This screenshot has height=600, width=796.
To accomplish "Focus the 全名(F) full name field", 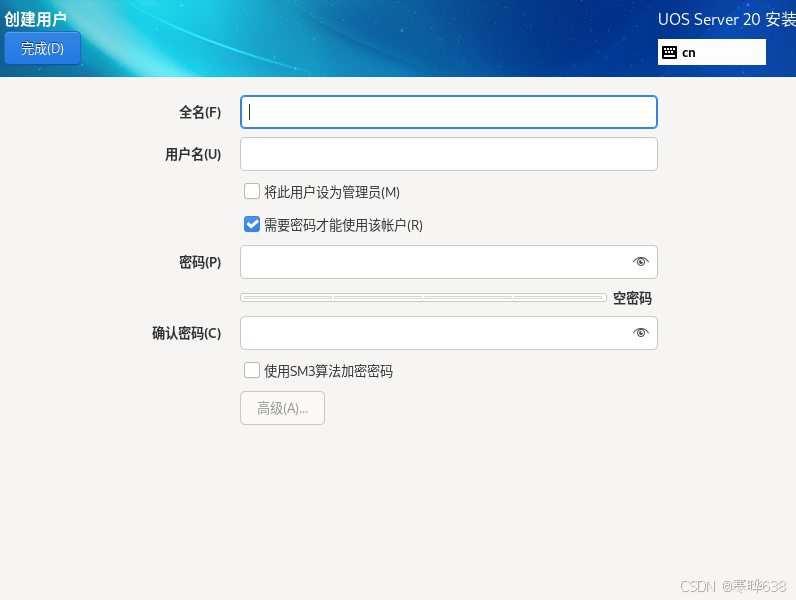I will 449,112.
